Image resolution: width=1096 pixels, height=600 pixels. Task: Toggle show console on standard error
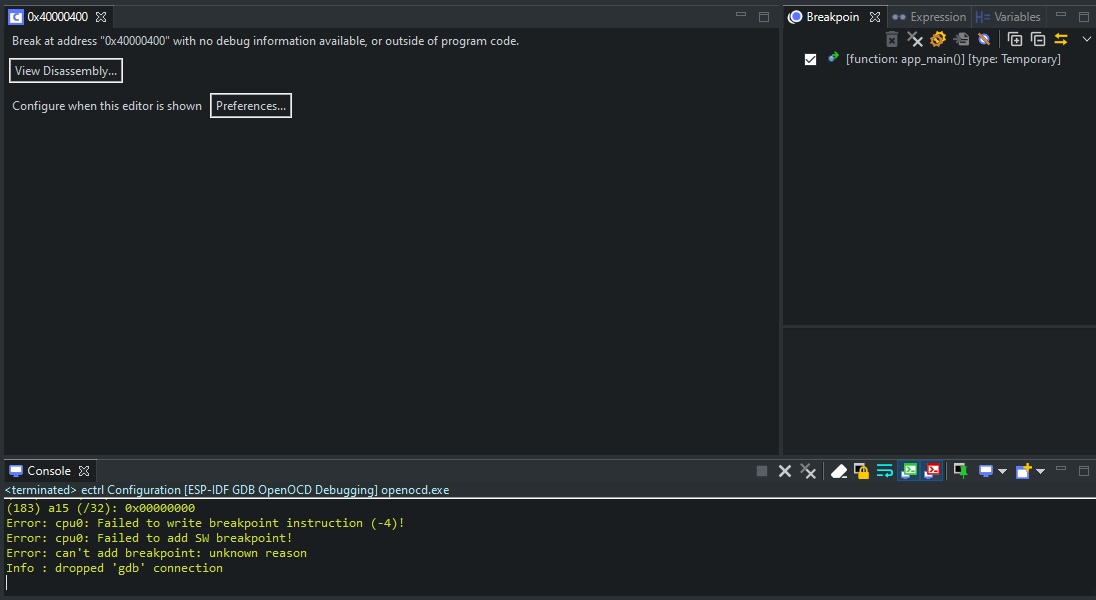click(932, 471)
